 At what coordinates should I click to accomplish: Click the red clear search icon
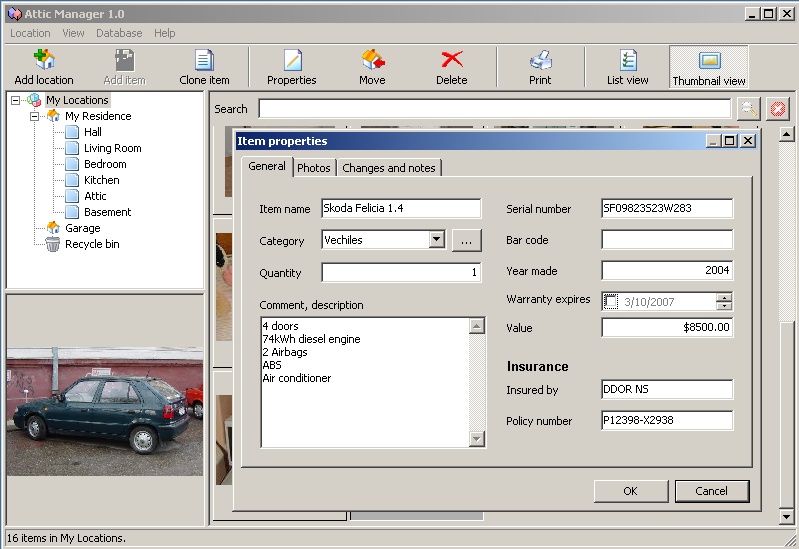(x=777, y=109)
